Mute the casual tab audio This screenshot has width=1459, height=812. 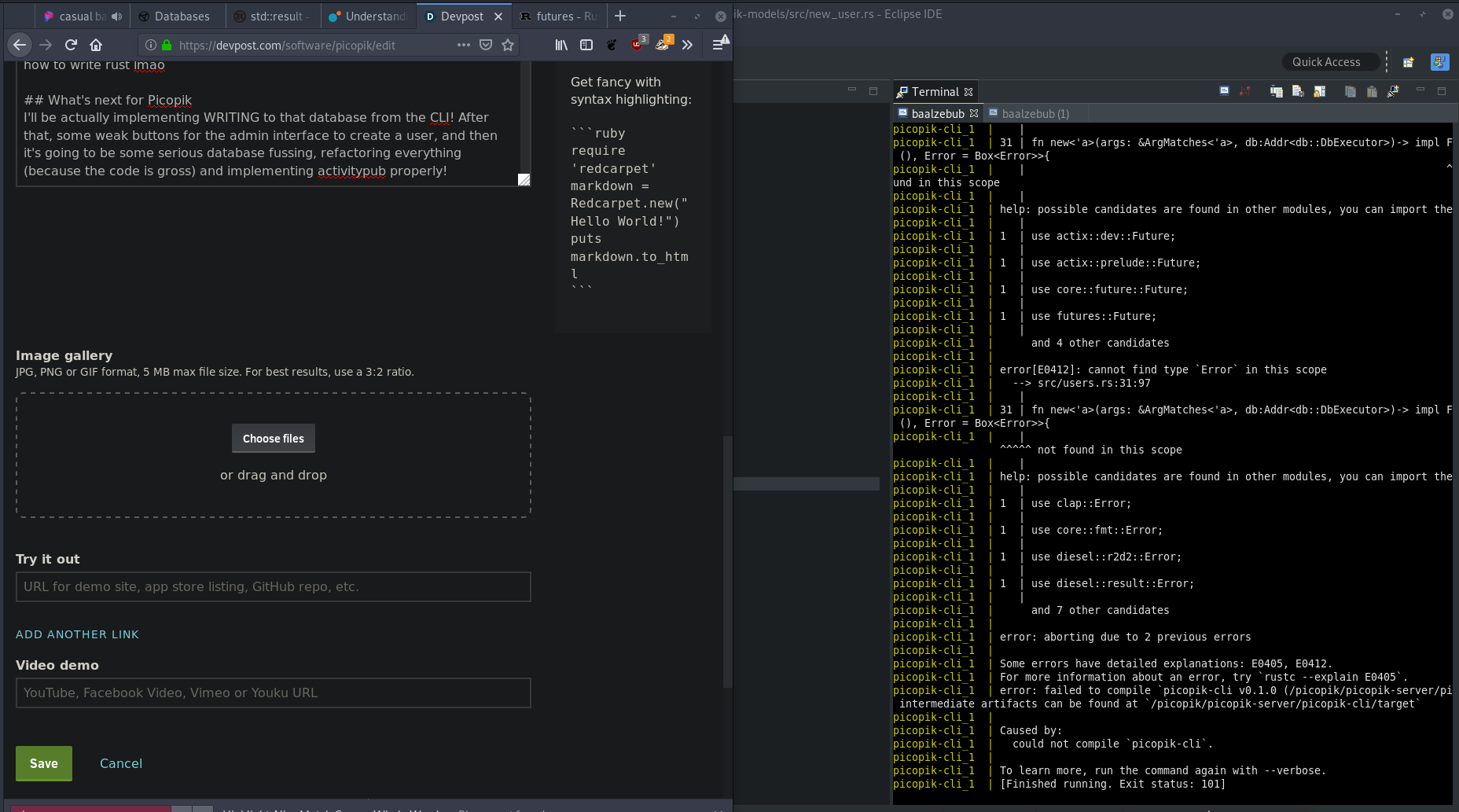pos(117,17)
